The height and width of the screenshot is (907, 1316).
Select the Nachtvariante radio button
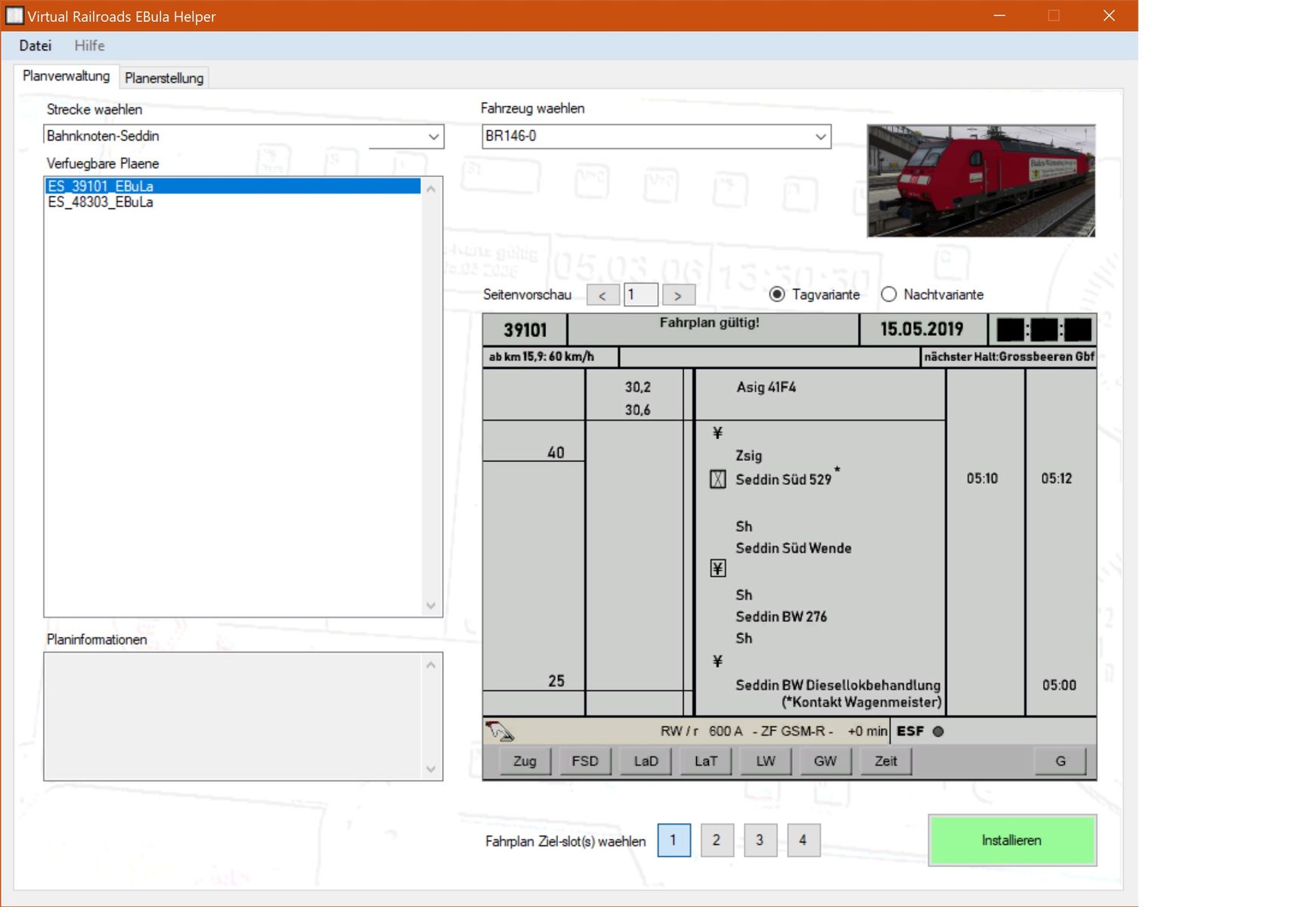pyautogui.click(x=889, y=295)
